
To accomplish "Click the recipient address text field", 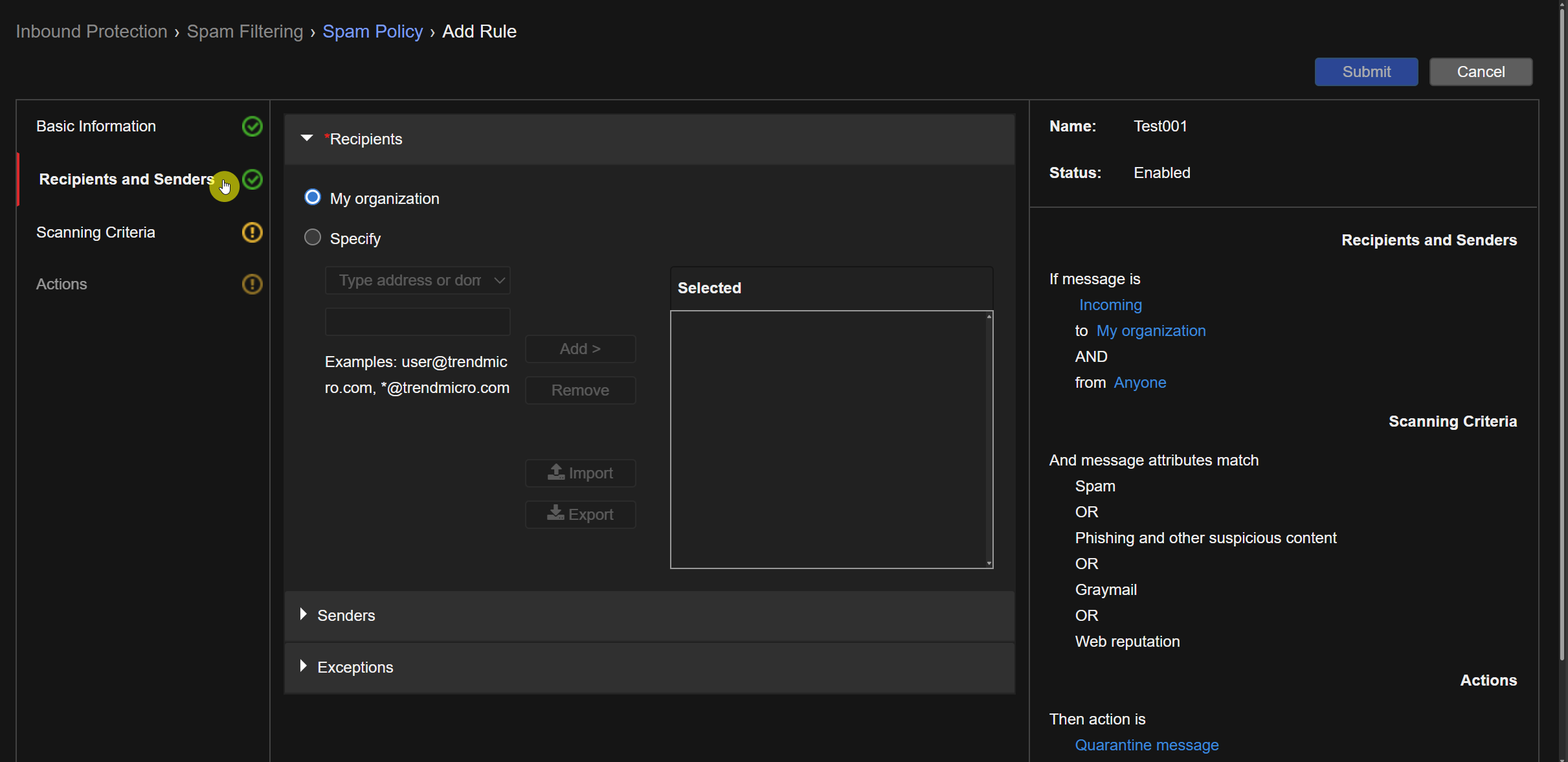I will click(418, 322).
